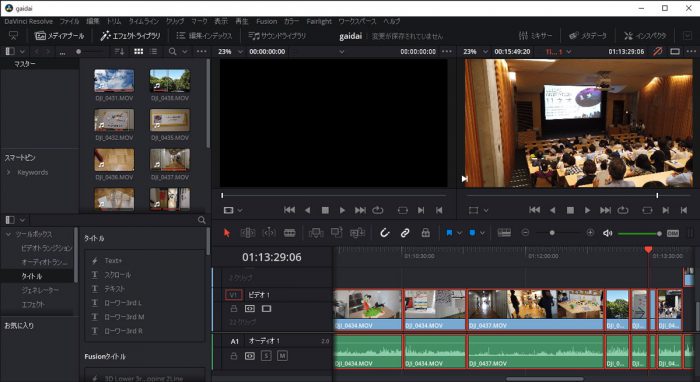
Task: Toggle the エフェクトライブラリ panel button
Action: click(x=130, y=36)
